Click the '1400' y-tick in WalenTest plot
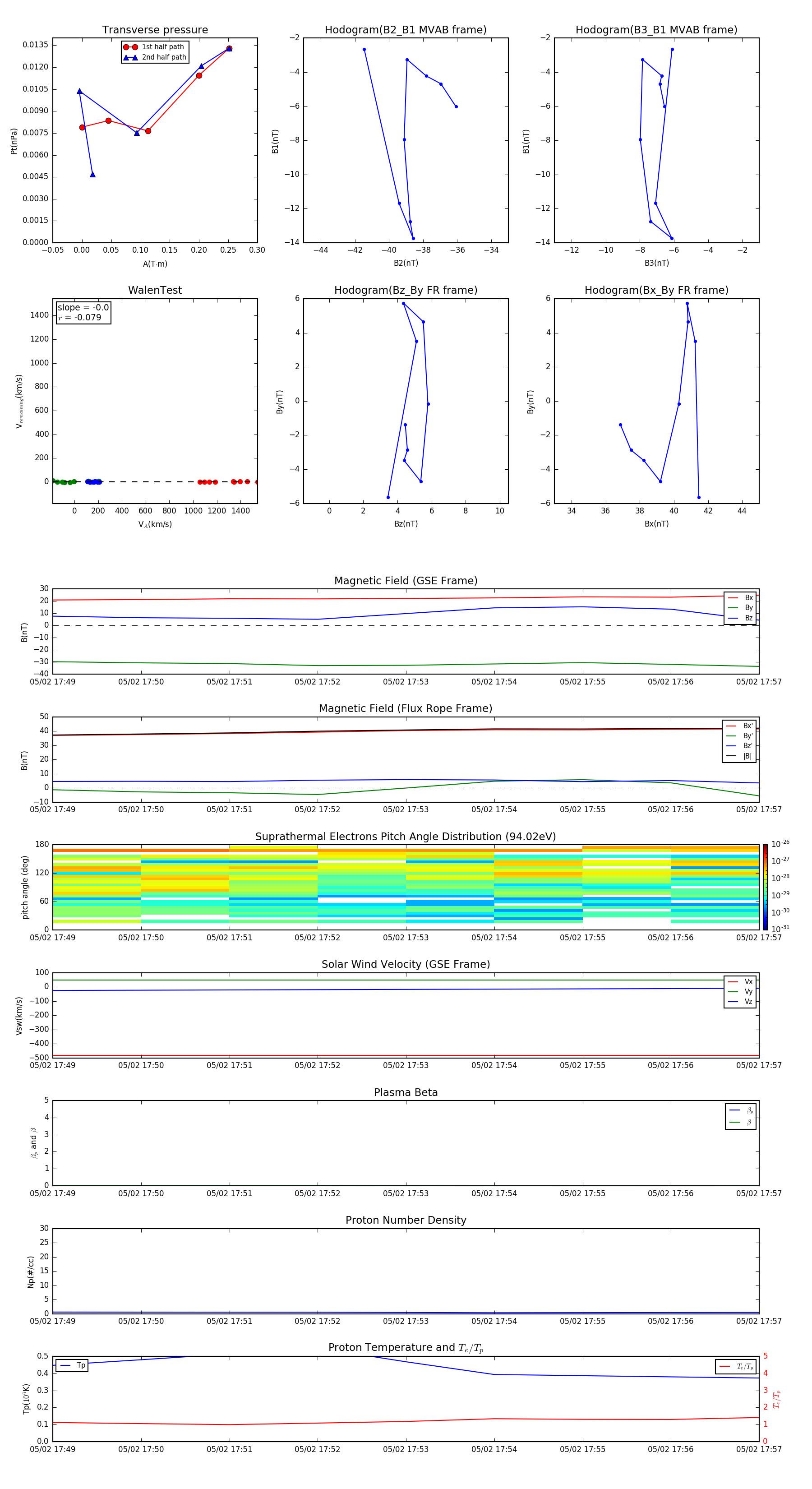This screenshot has height=1489, width=812. (40, 315)
